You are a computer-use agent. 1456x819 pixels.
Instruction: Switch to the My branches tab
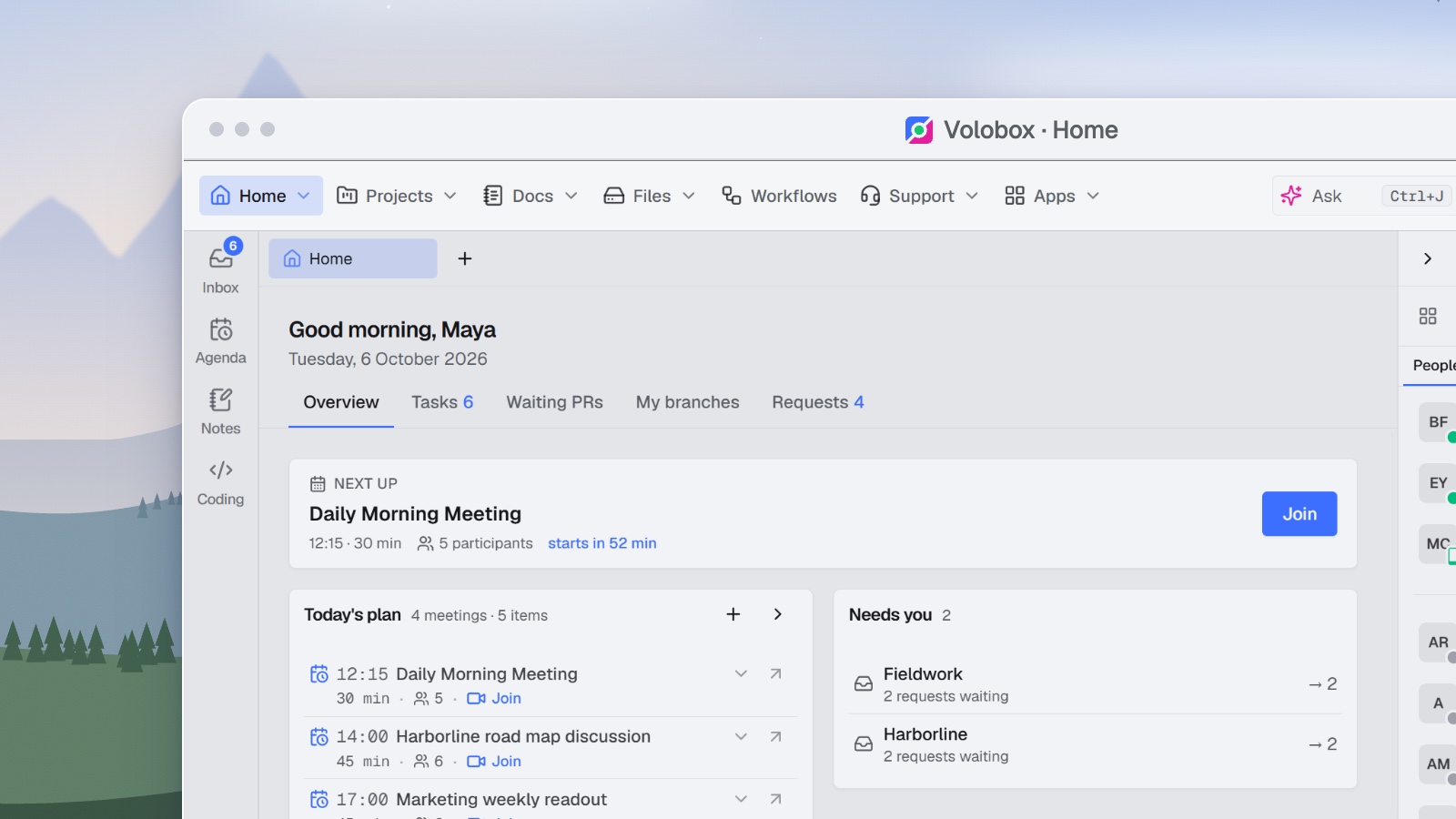coord(688,402)
